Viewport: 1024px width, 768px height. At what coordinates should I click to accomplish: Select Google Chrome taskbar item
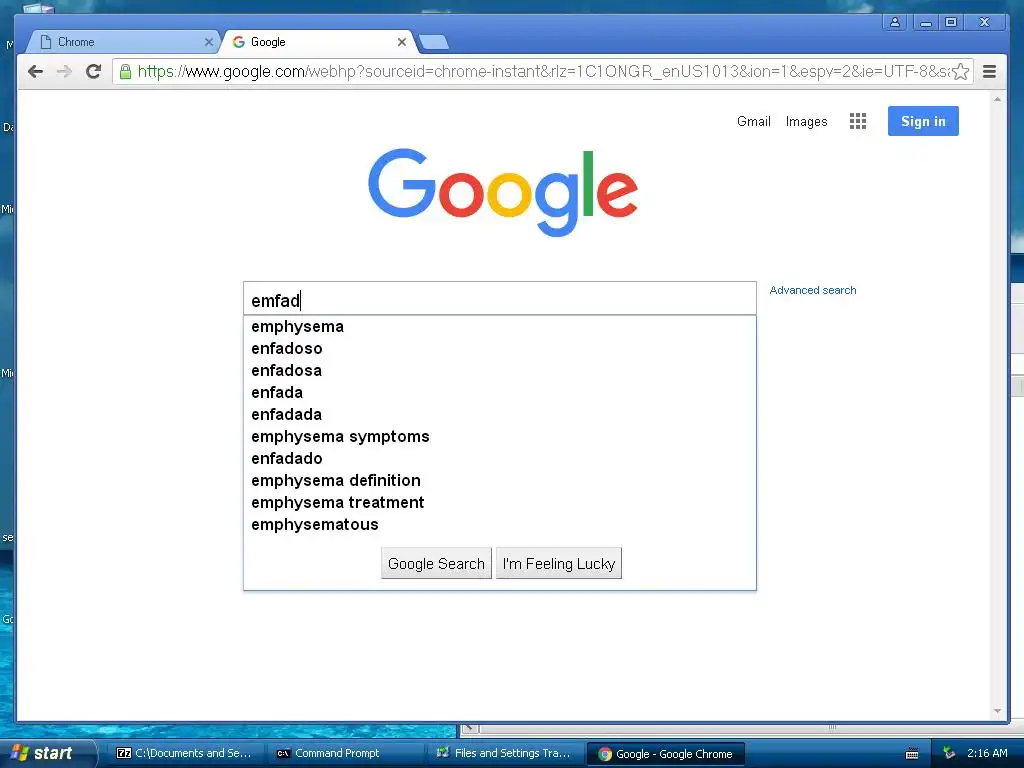(666, 754)
